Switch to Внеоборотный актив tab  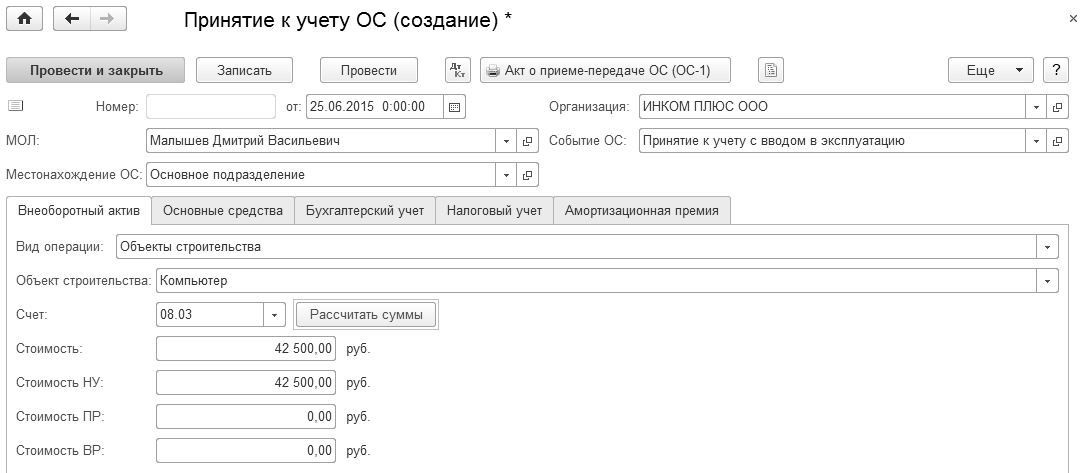point(79,211)
